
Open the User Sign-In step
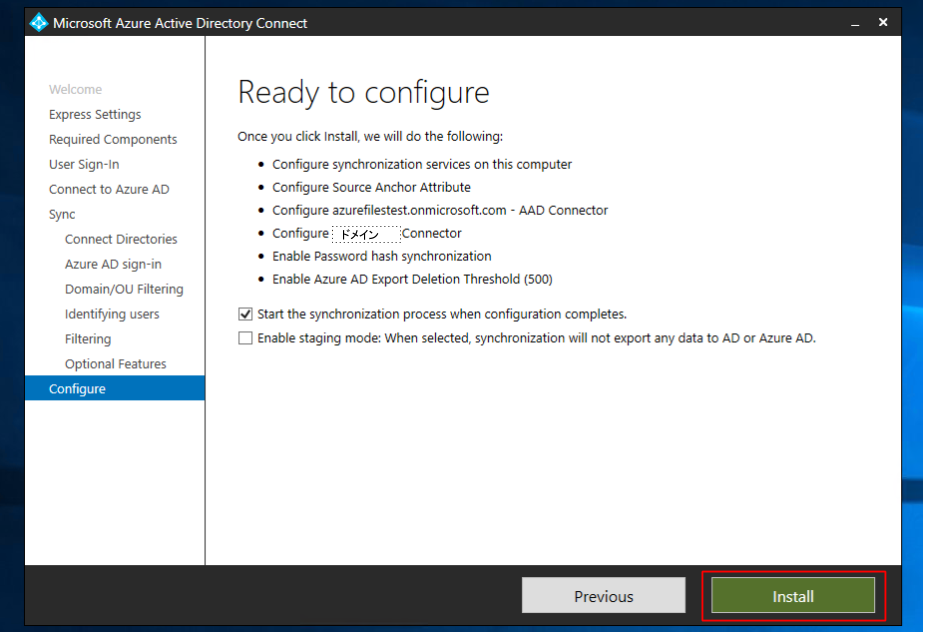[x=84, y=164]
